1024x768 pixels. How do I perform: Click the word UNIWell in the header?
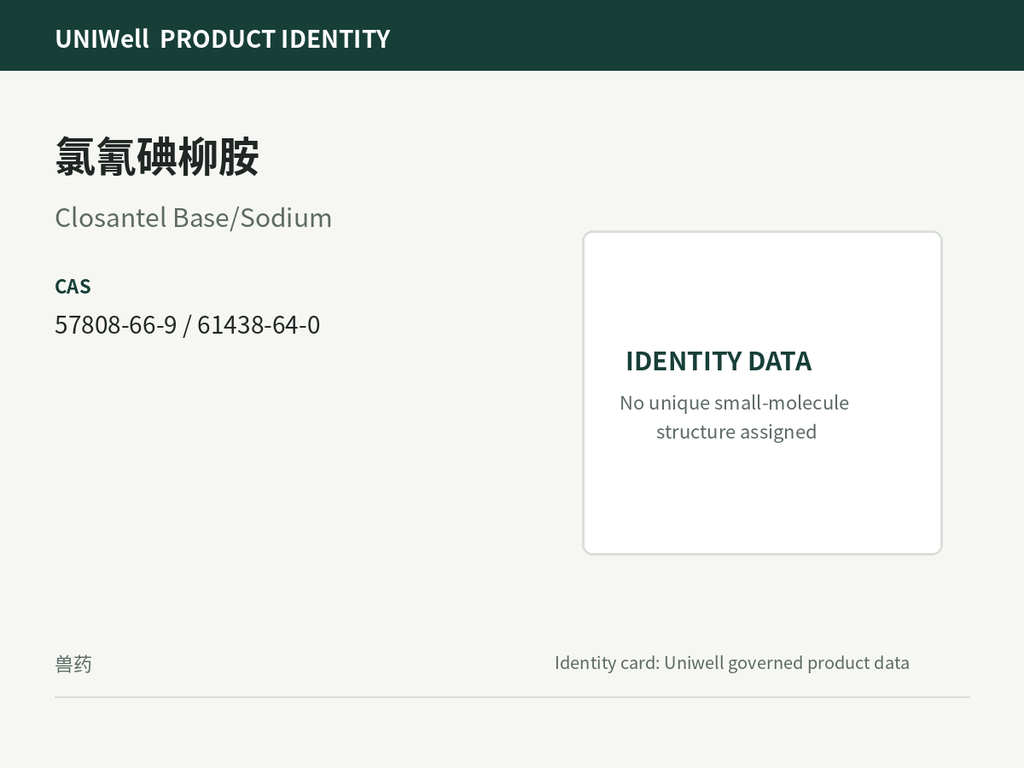point(102,39)
